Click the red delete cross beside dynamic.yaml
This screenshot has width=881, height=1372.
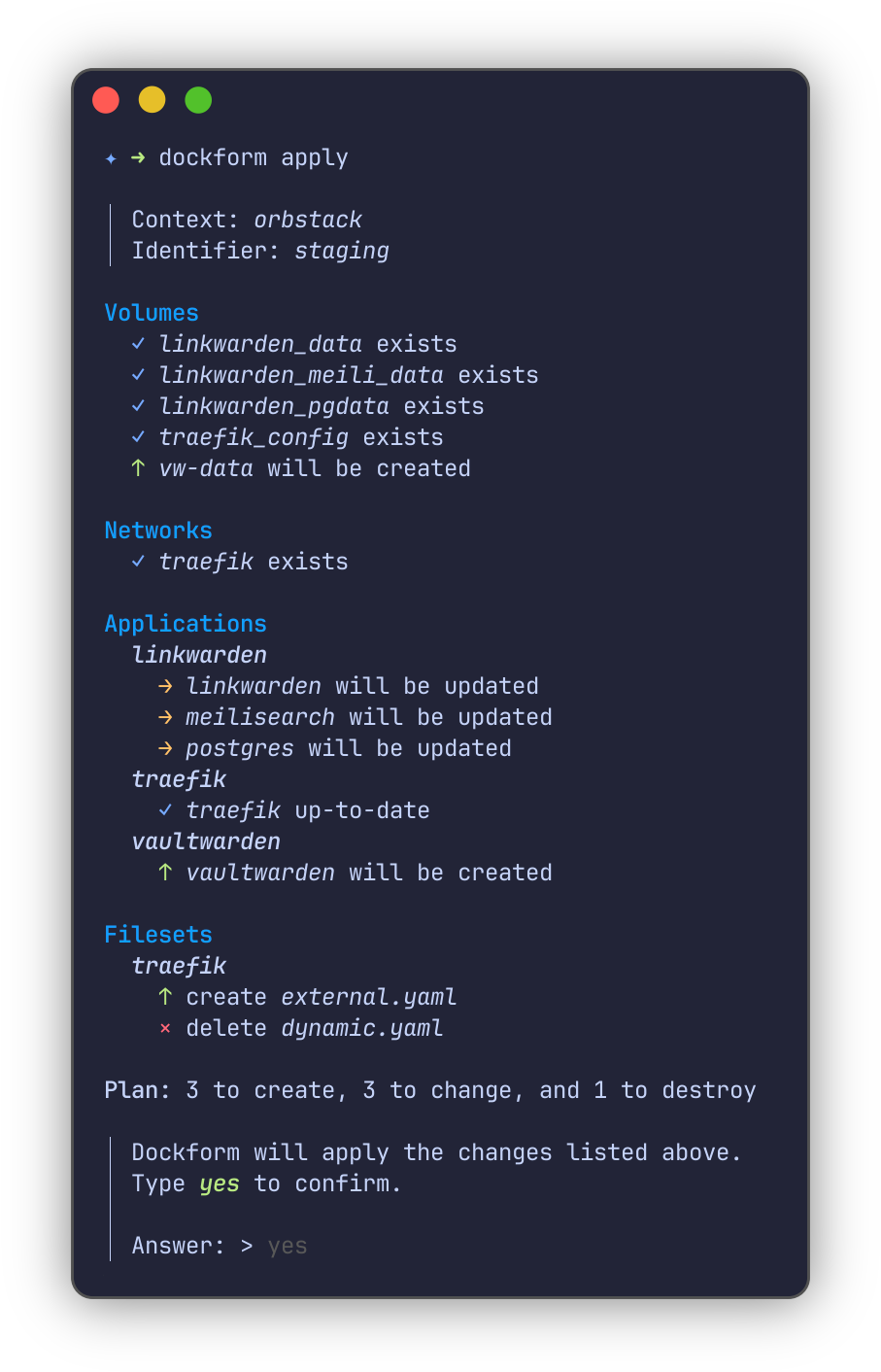[165, 1028]
